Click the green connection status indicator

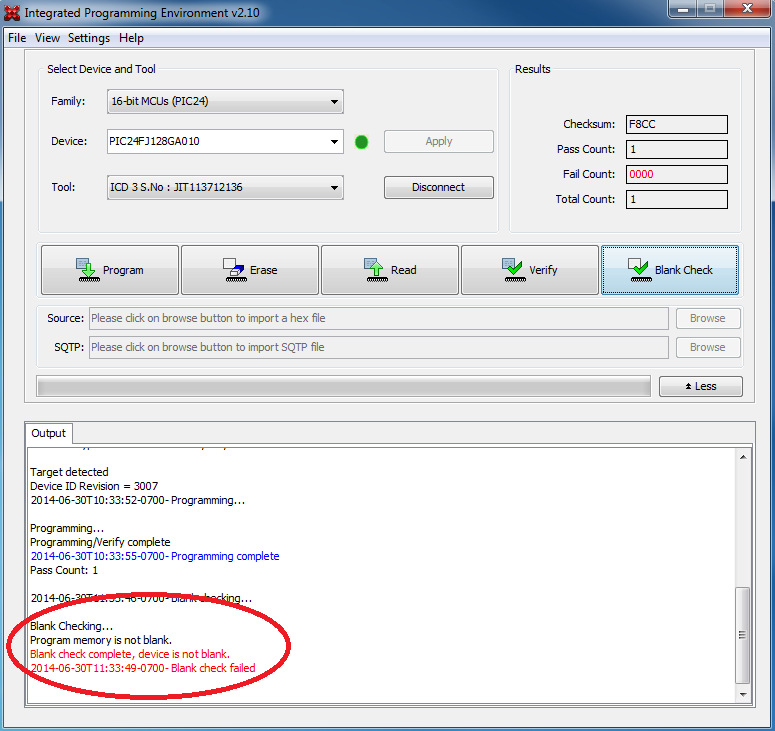(362, 142)
